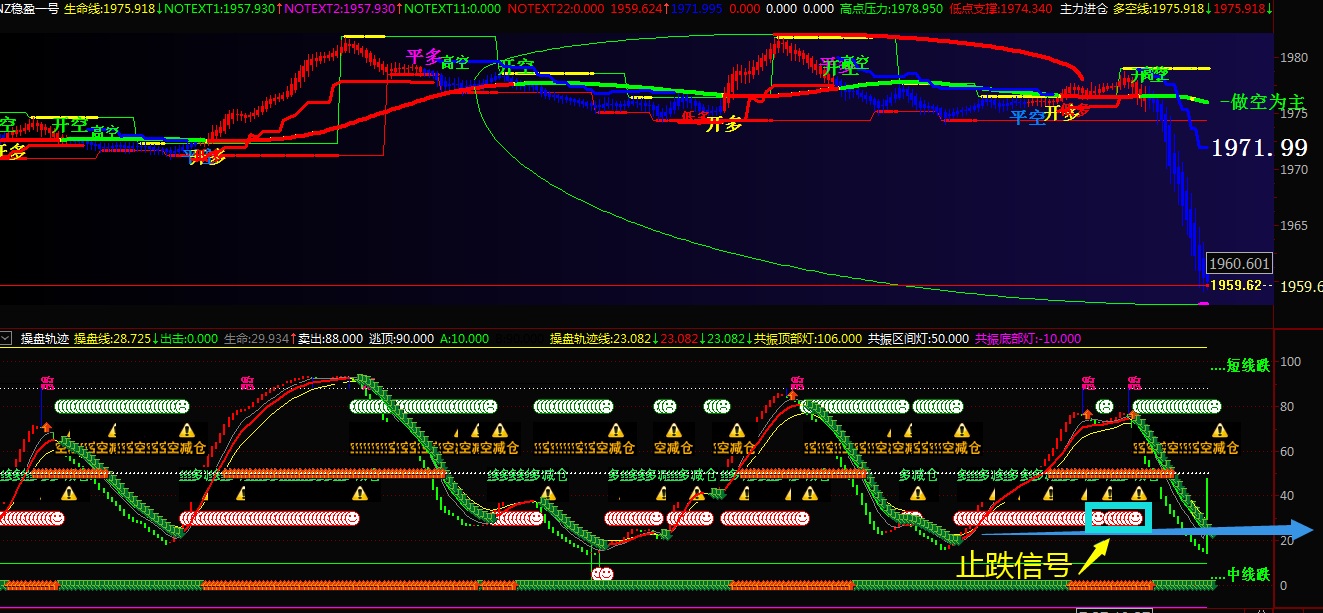Click the 低点支撑:1974.340 reading
Viewport: 1323px width, 613px height.
tap(1002, 8)
